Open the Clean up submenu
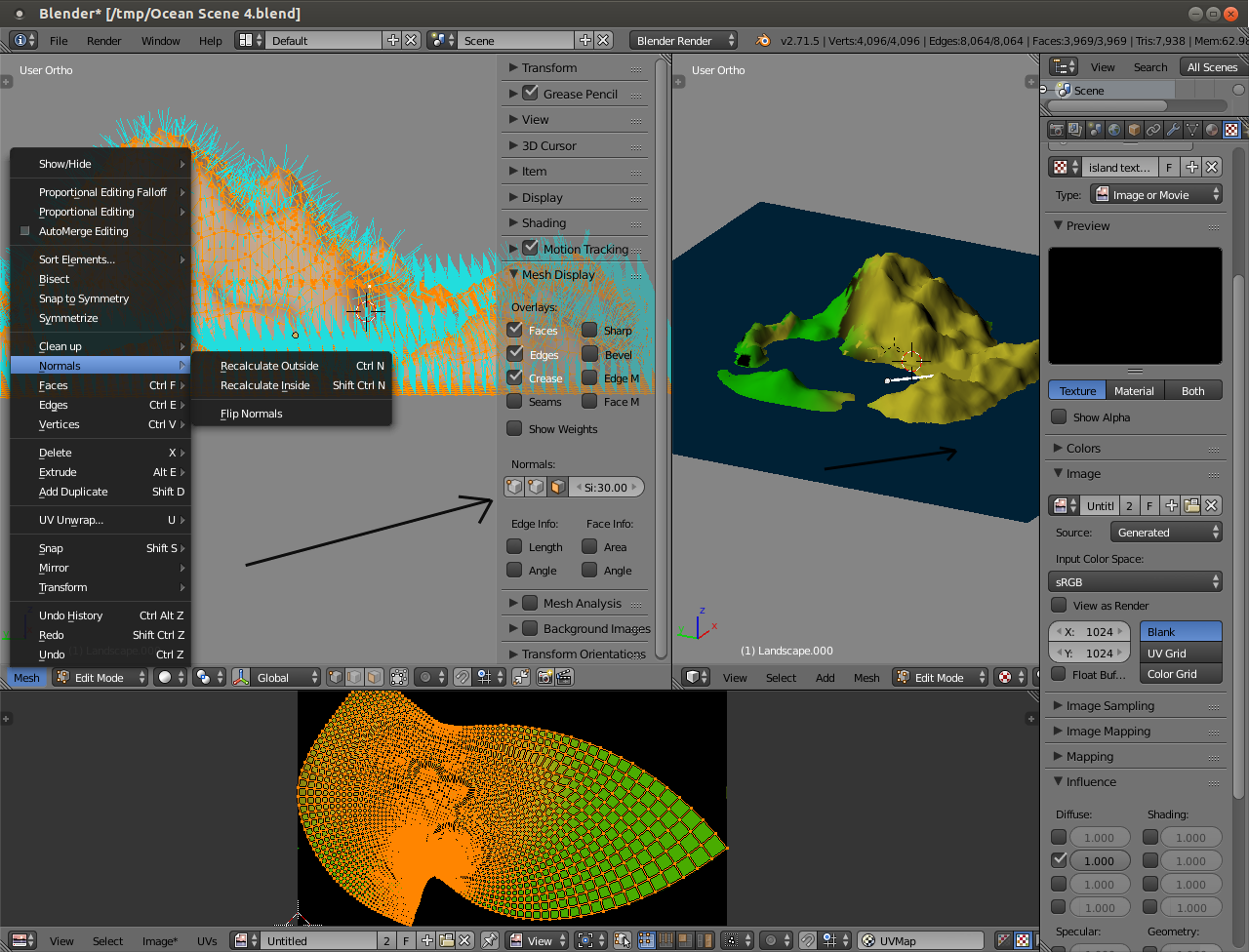 coord(101,346)
